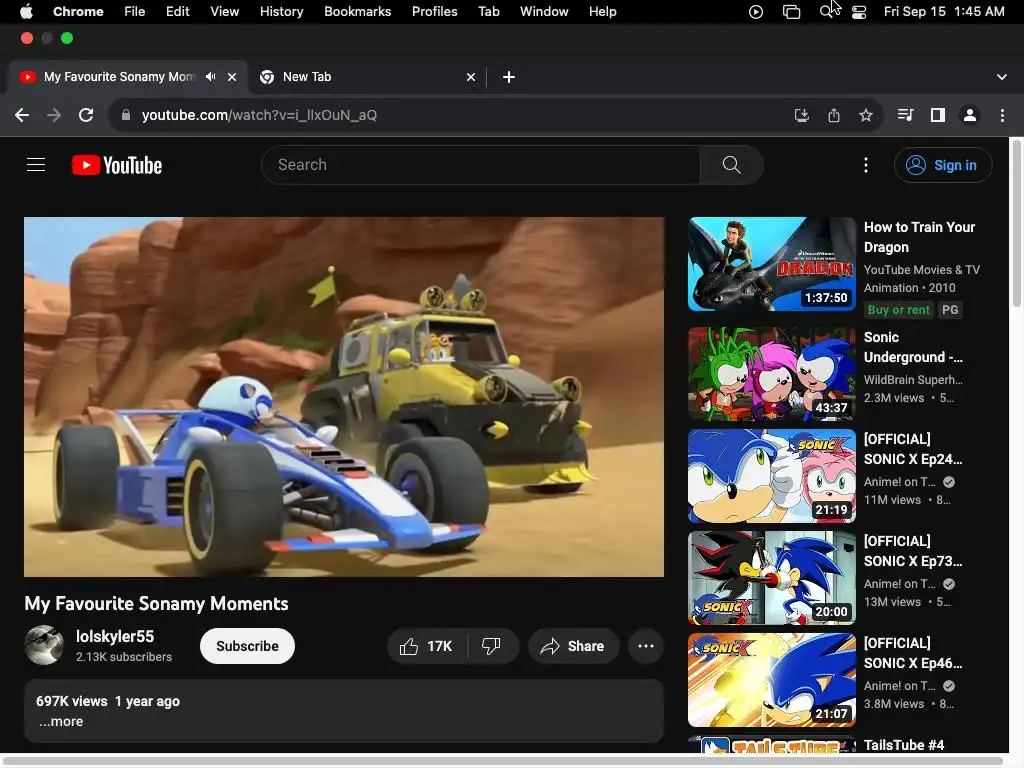
Task: Open more actions ellipsis under video
Action: 646,646
